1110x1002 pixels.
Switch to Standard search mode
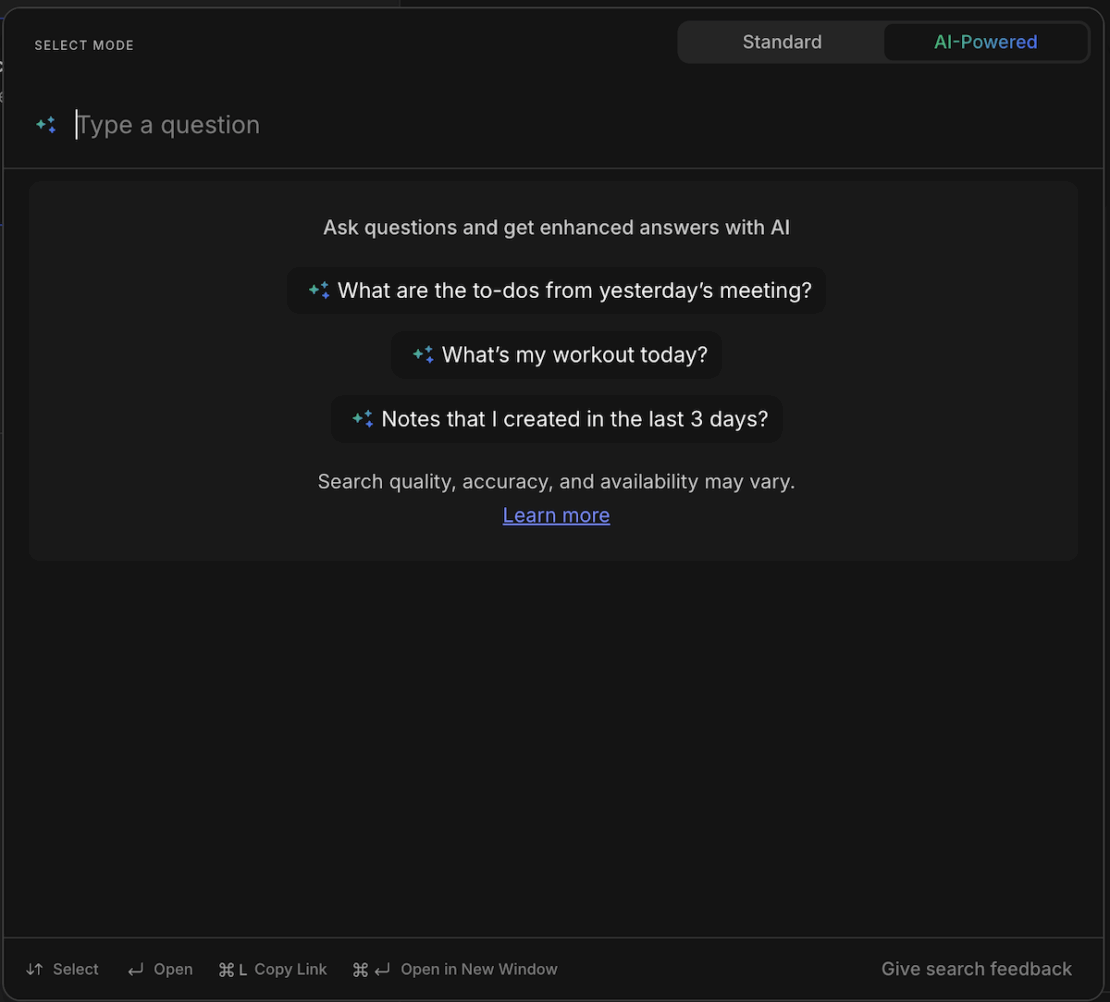tap(781, 42)
